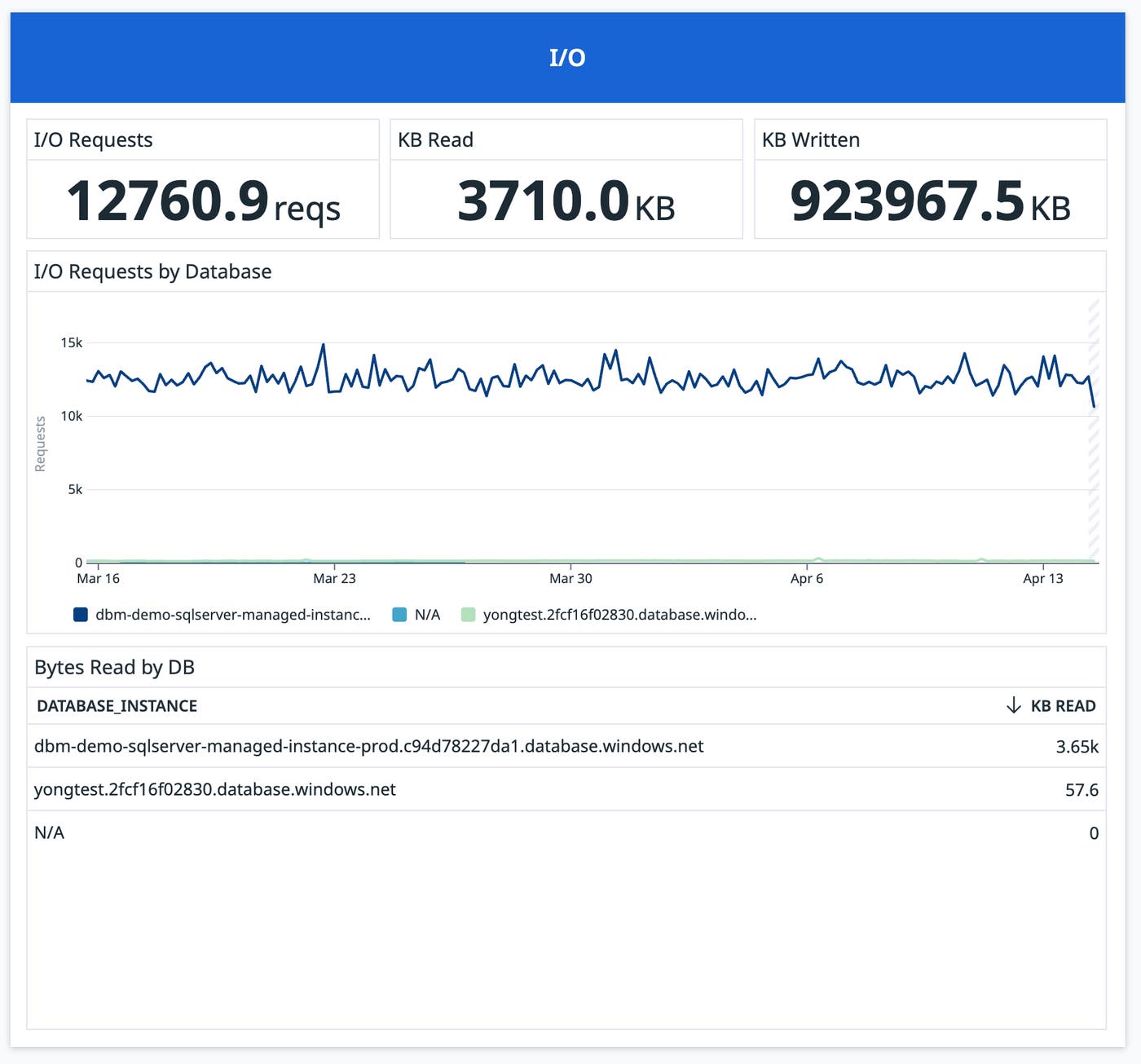Open the I/O Requests by Database panel title
This screenshot has width=1141, height=1064.
(152, 272)
